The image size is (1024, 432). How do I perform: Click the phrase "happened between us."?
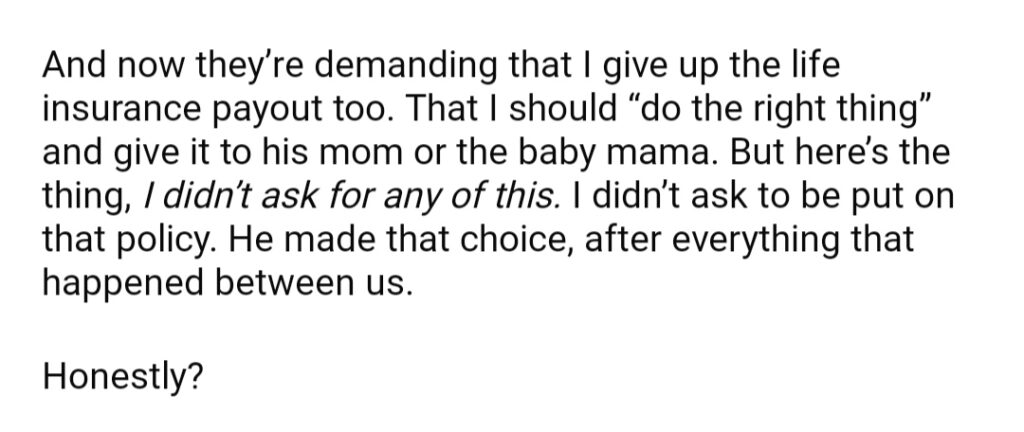228,283
